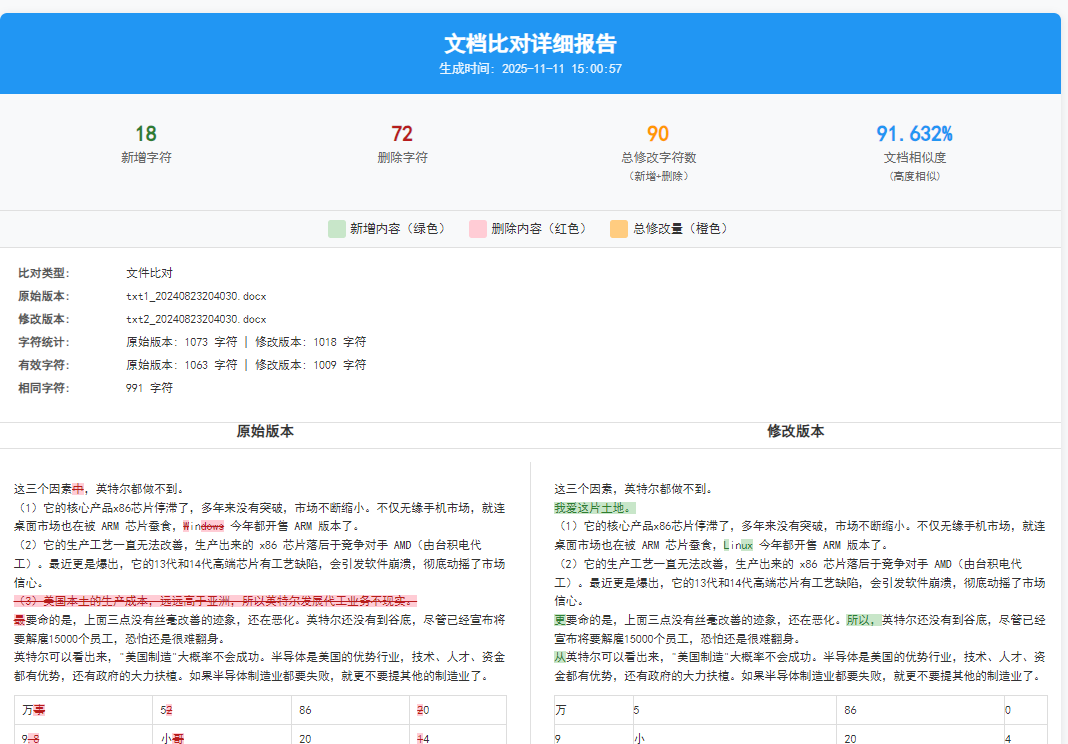Click the struck-through paragraph (3) 美国本土的生产成本
Image resolution: width=1068 pixels, height=744 pixels.
[215, 601]
